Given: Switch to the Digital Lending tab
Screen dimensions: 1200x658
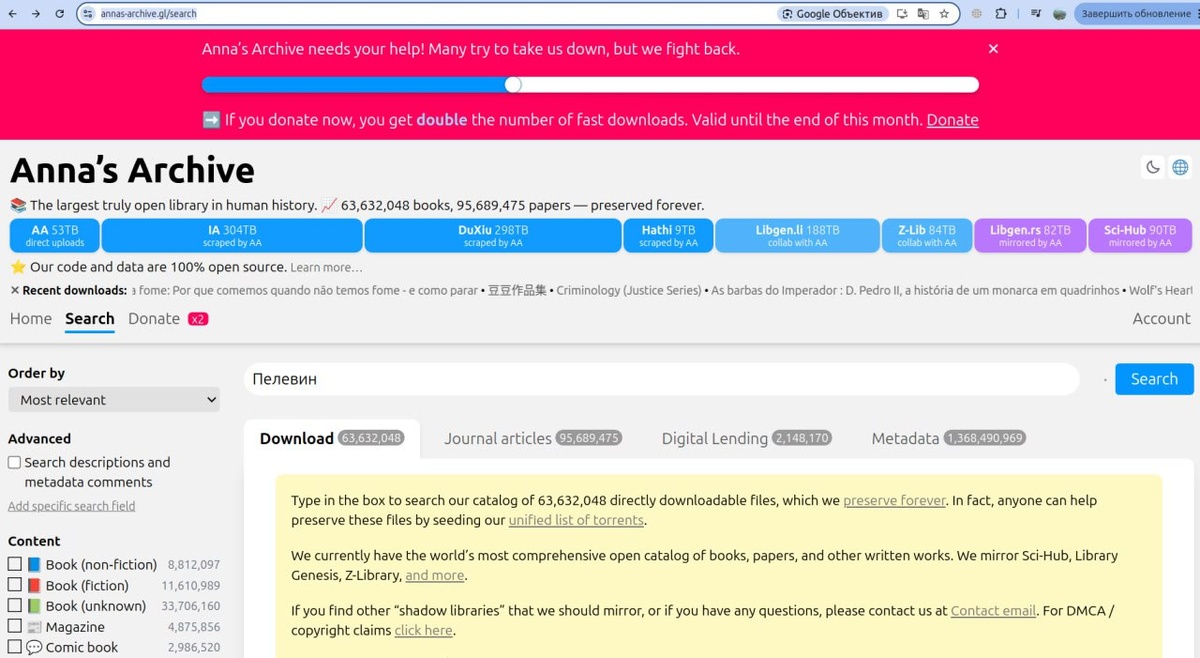Looking at the screenshot, I should (747, 439).
